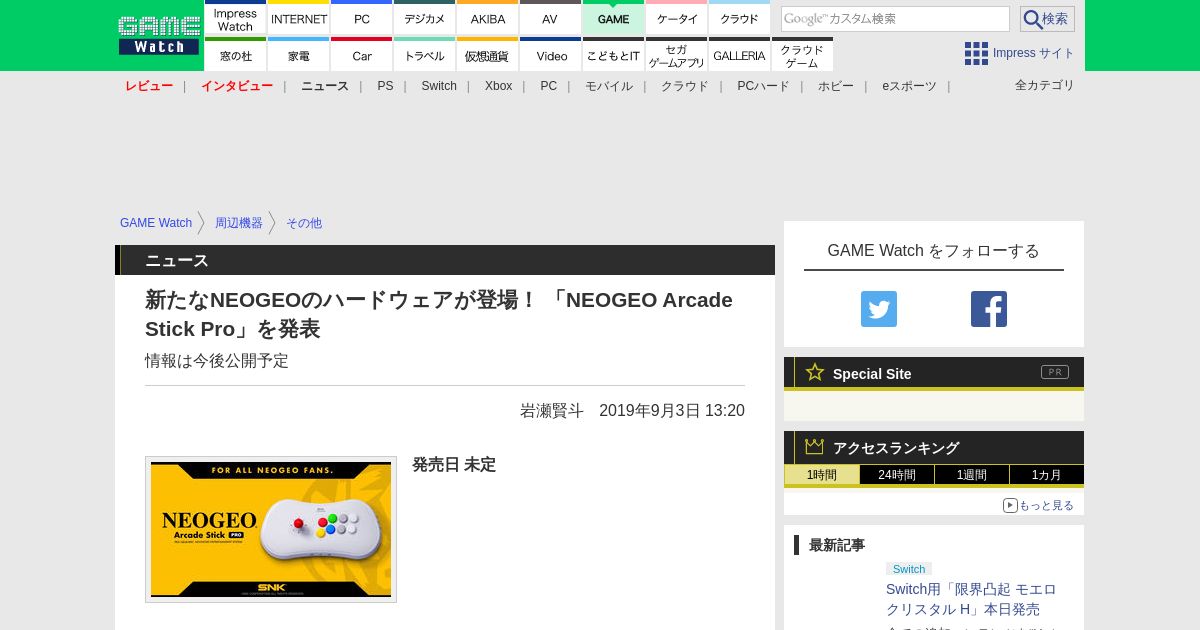Select the 1週間 ranking tab
This screenshot has width=1200, height=630.
click(972, 475)
